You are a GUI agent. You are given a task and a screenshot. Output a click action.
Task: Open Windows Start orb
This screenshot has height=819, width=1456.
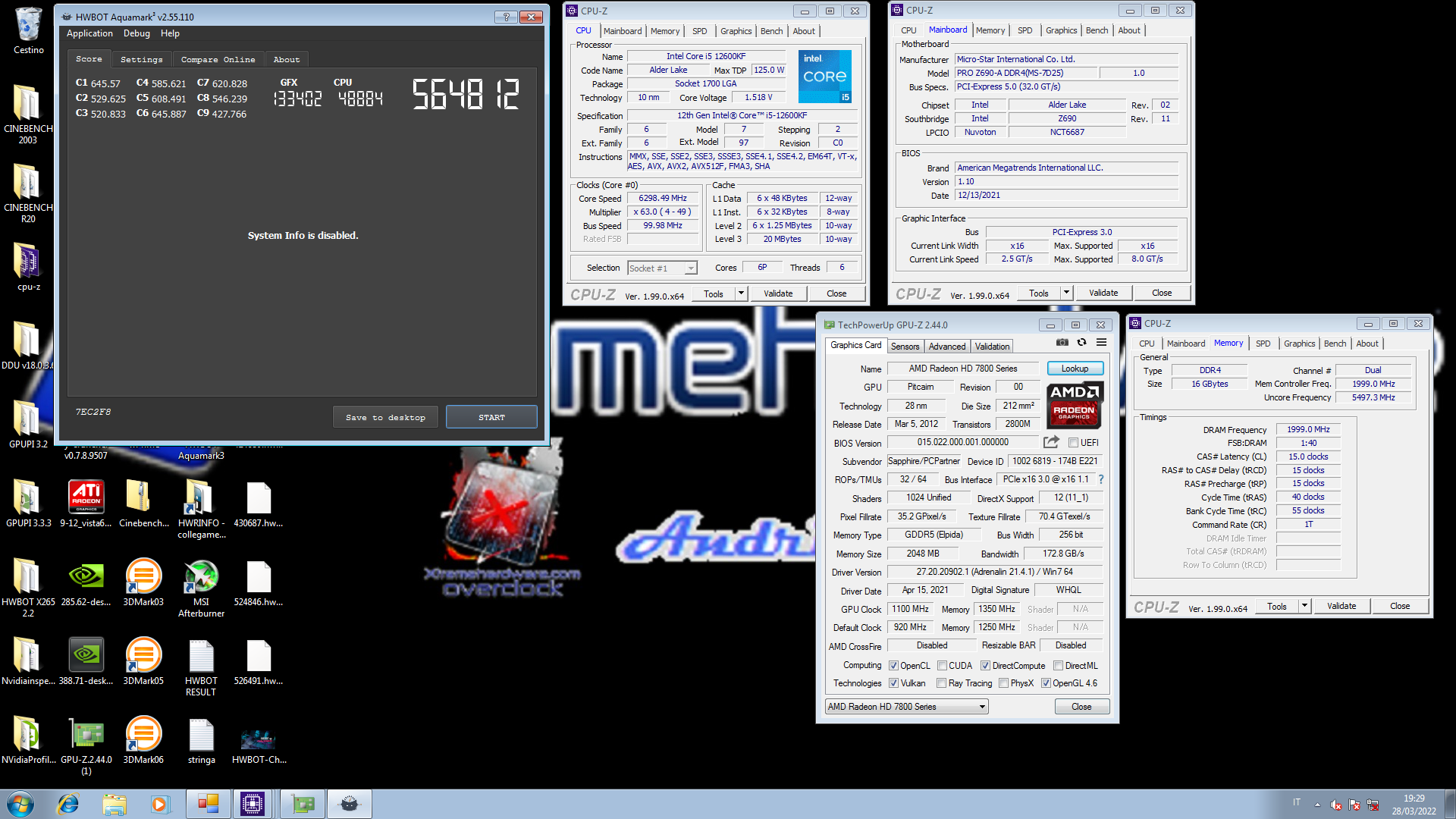pyautogui.click(x=20, y=804)
